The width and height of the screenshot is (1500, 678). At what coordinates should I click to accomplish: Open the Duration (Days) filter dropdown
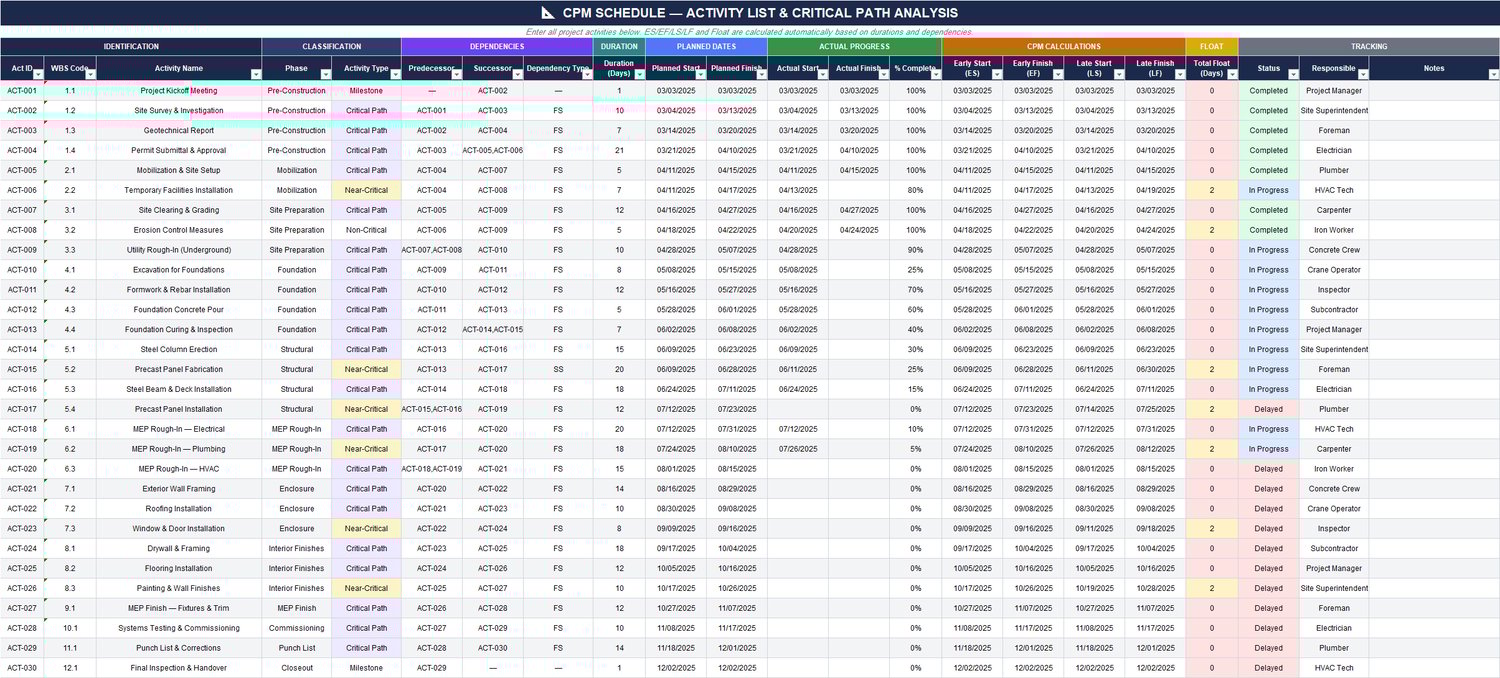pyautogui.click(x=639, y=74)
